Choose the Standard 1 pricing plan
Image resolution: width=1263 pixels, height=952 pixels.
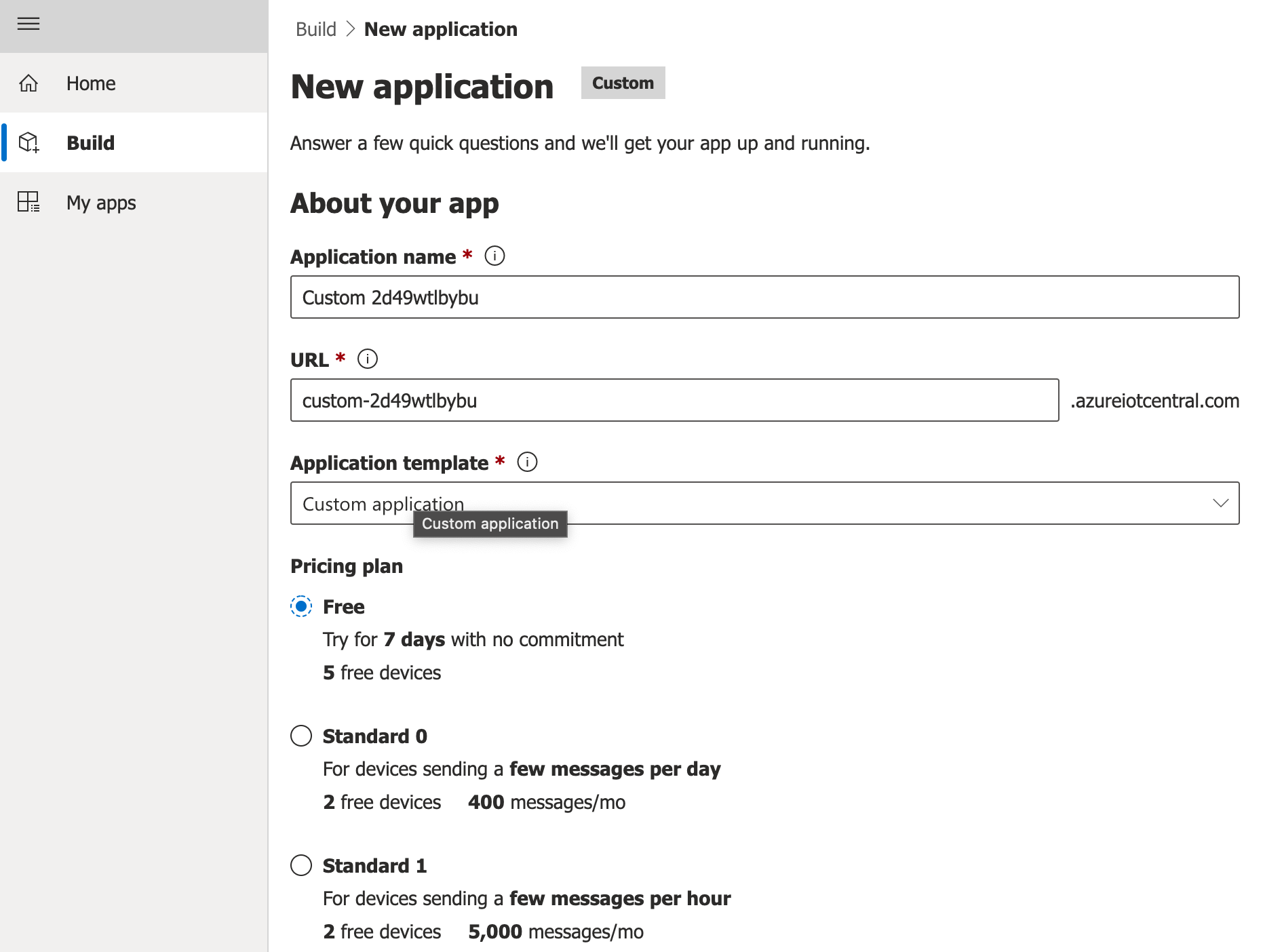[301, 865]
